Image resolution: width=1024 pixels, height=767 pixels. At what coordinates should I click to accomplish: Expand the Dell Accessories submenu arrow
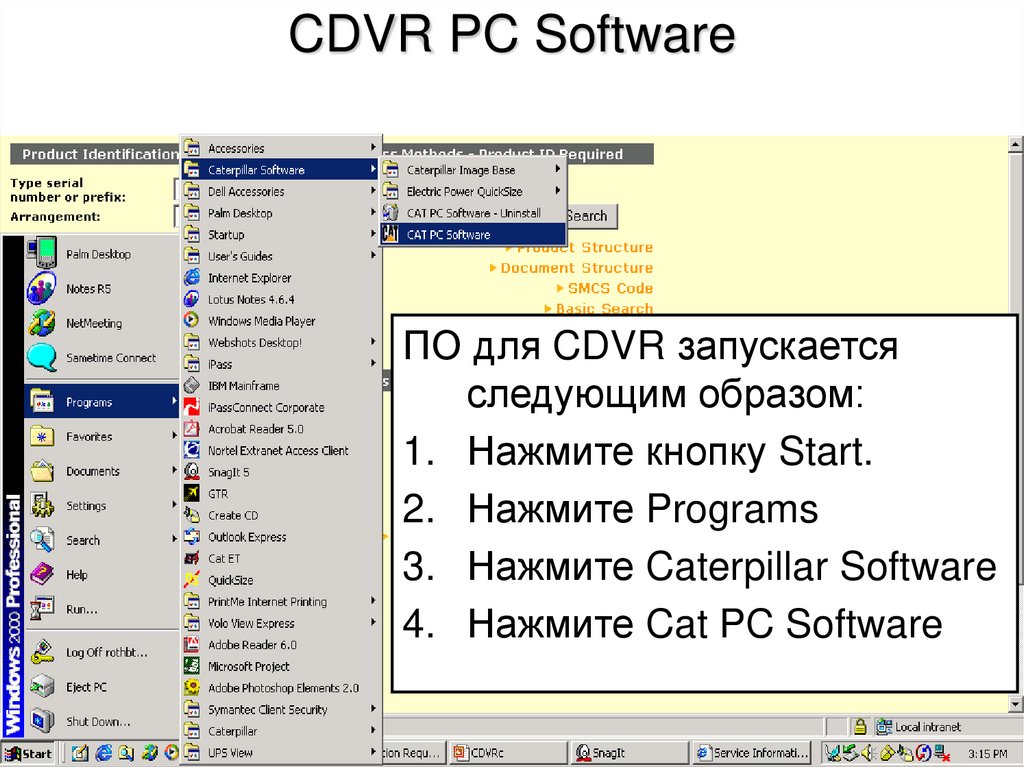(373, 191)
